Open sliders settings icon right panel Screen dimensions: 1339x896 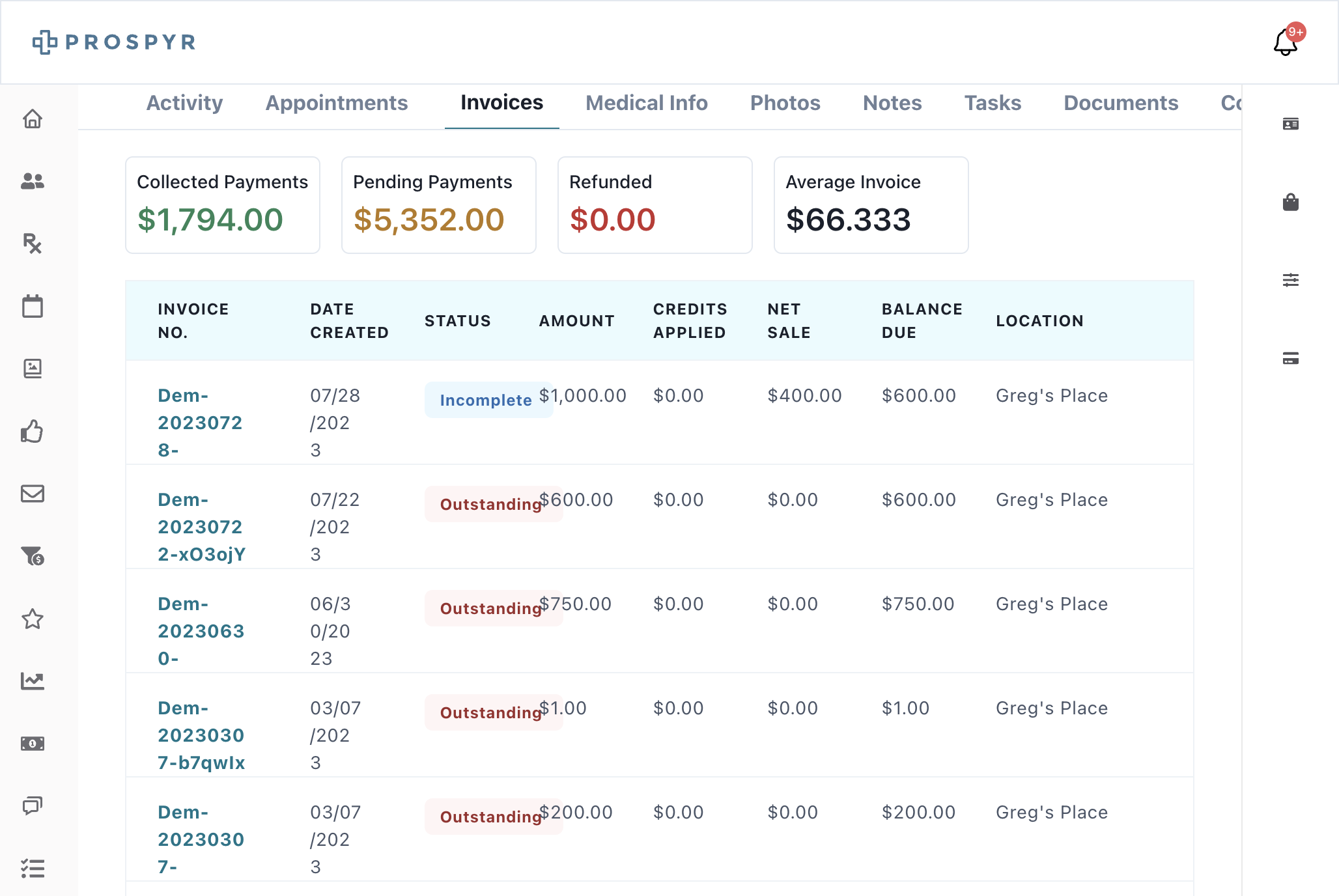pyautogui.click(x=1291, y=280)
